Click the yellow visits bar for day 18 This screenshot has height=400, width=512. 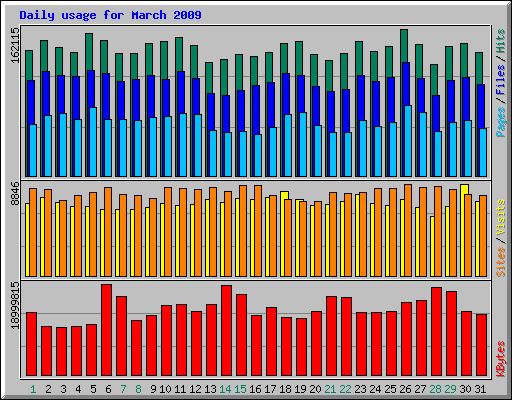click(283, 233)
